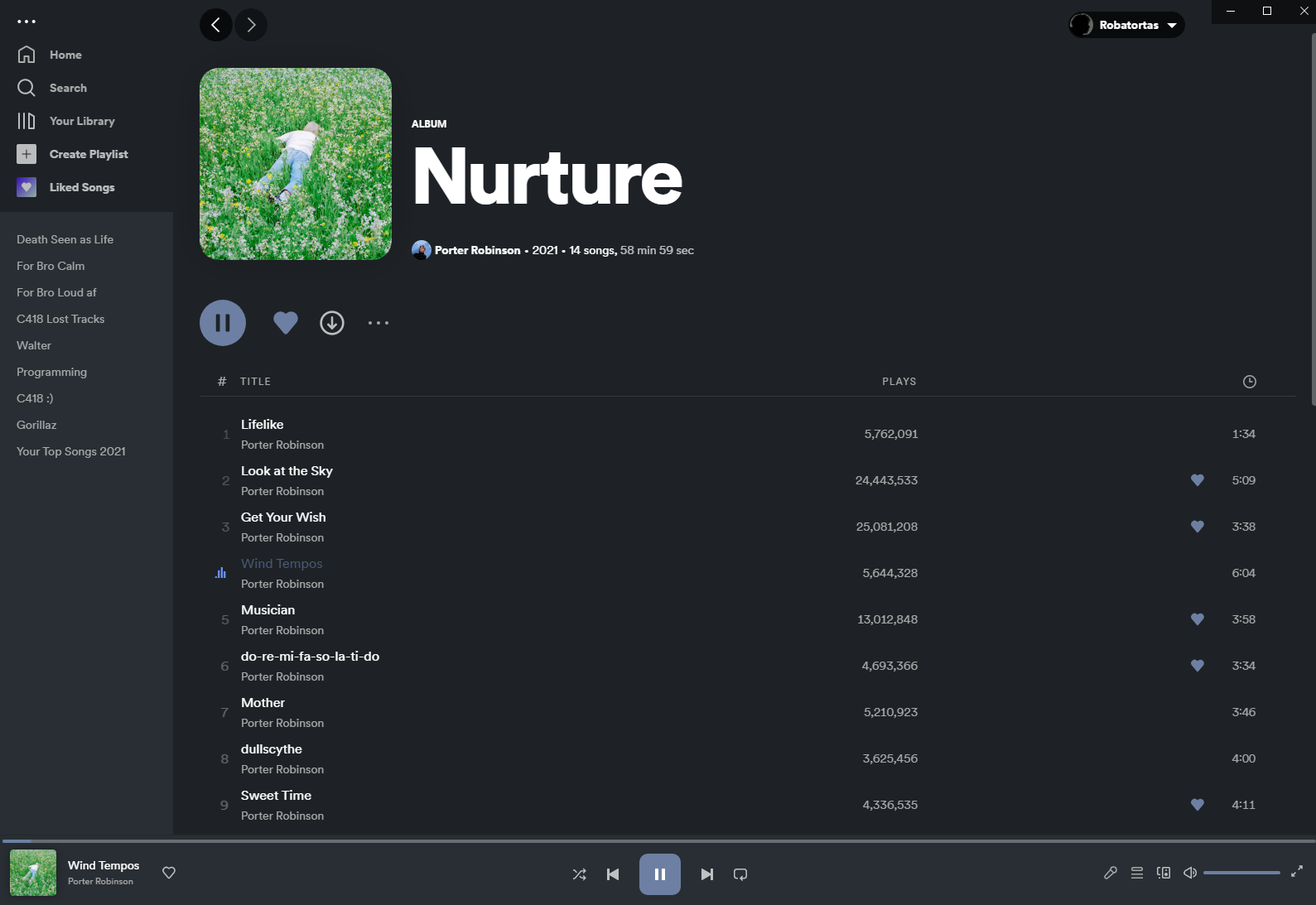This screenshot has height=905, width=1316.
Task: Toggle shuffle playback
Action: 580,874
